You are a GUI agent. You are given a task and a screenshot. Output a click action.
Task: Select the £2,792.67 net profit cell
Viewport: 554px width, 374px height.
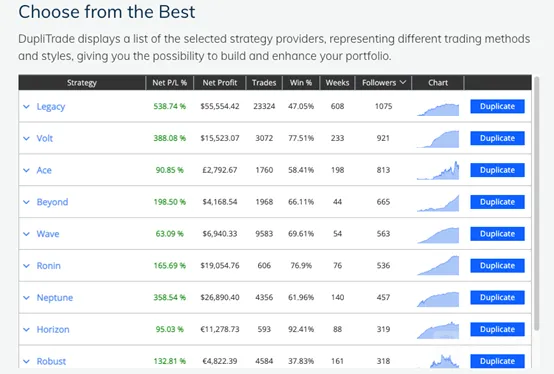[220, 170]
